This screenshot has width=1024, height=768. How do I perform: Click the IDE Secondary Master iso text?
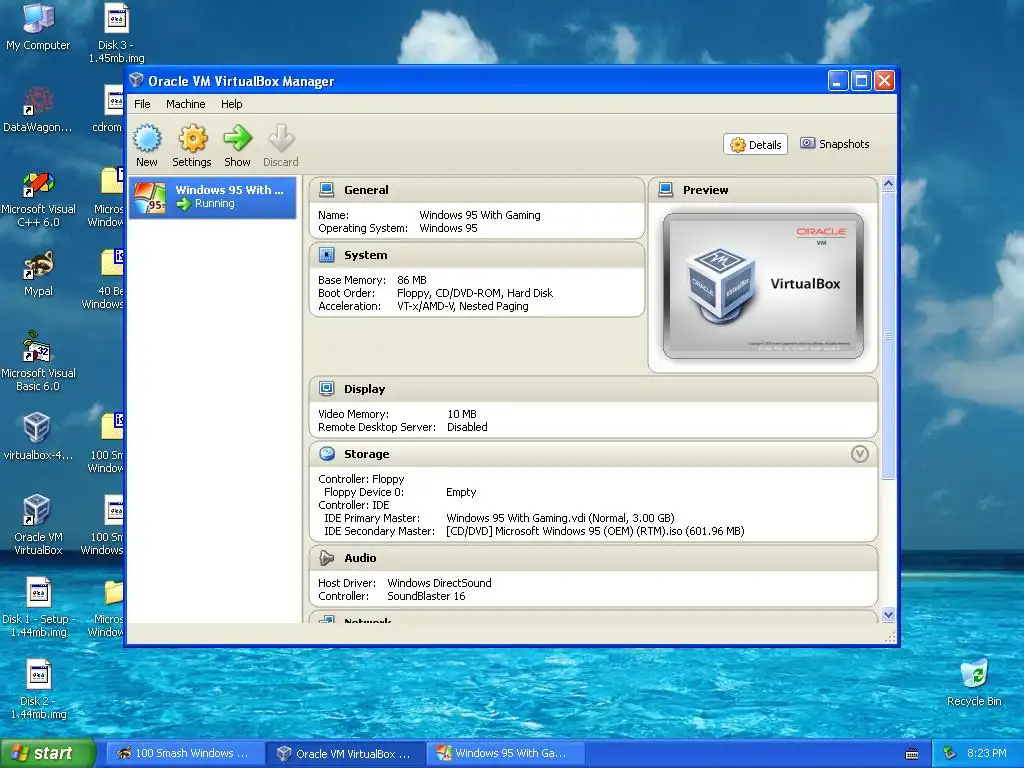(595, 531)
